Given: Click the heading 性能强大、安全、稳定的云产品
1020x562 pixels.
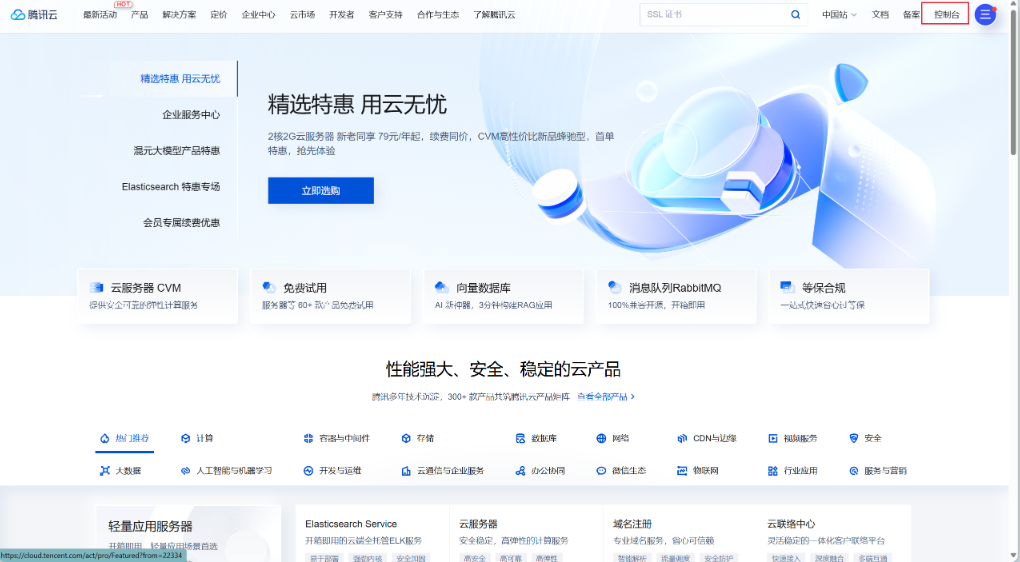Looking at the screenshot, I should [x=503, y=369].
